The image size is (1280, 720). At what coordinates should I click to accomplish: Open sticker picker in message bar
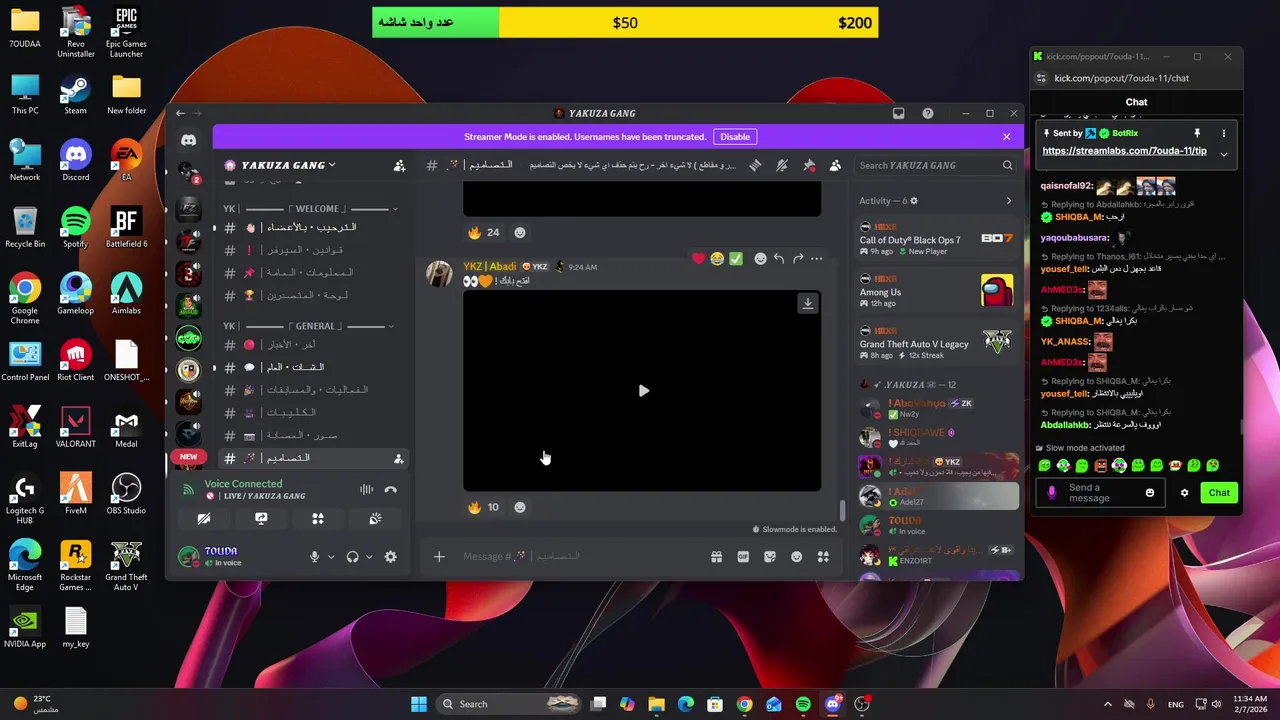(770, 556)
